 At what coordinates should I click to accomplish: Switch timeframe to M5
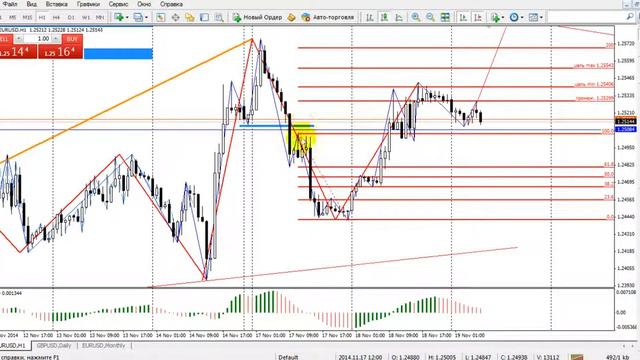(x=13, y=18)
